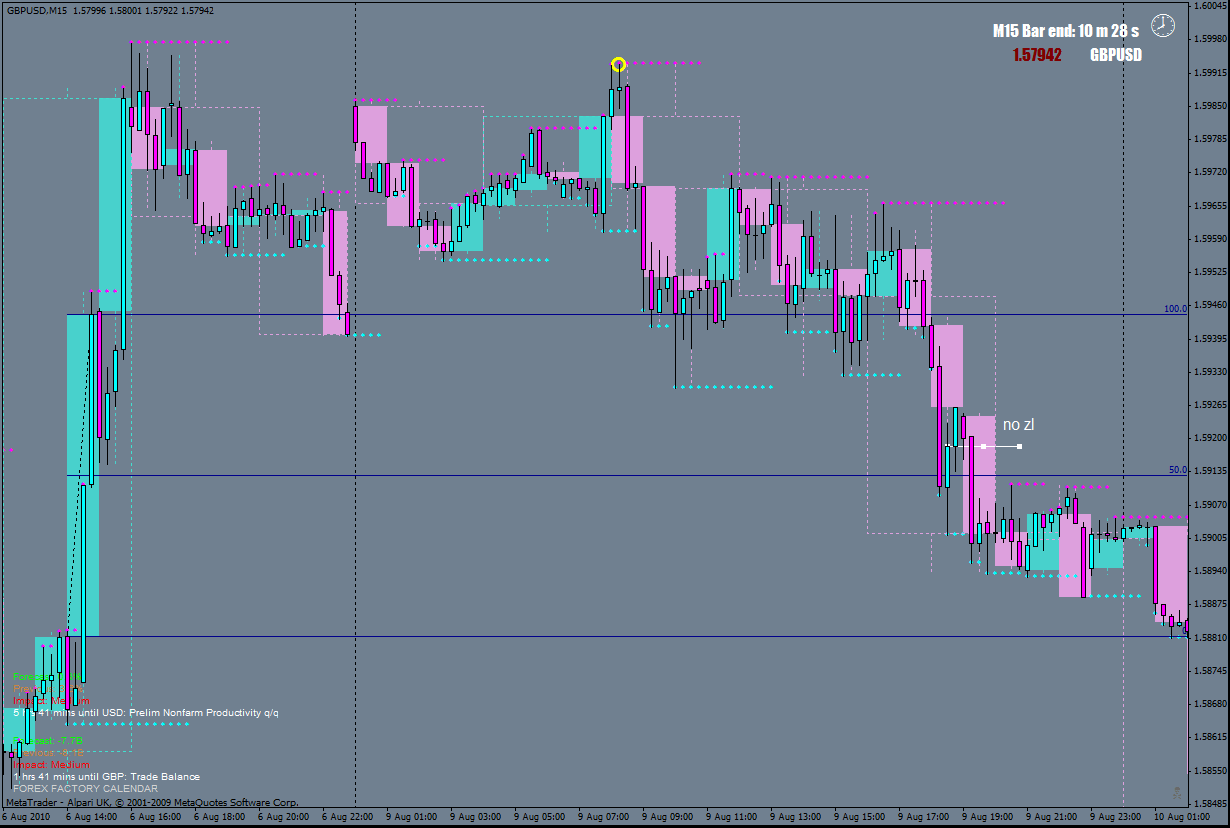1230x828 pixels.
Task: Click the 'FOREX FACTORY CALENDAR' label
Action: click(85, 789)
